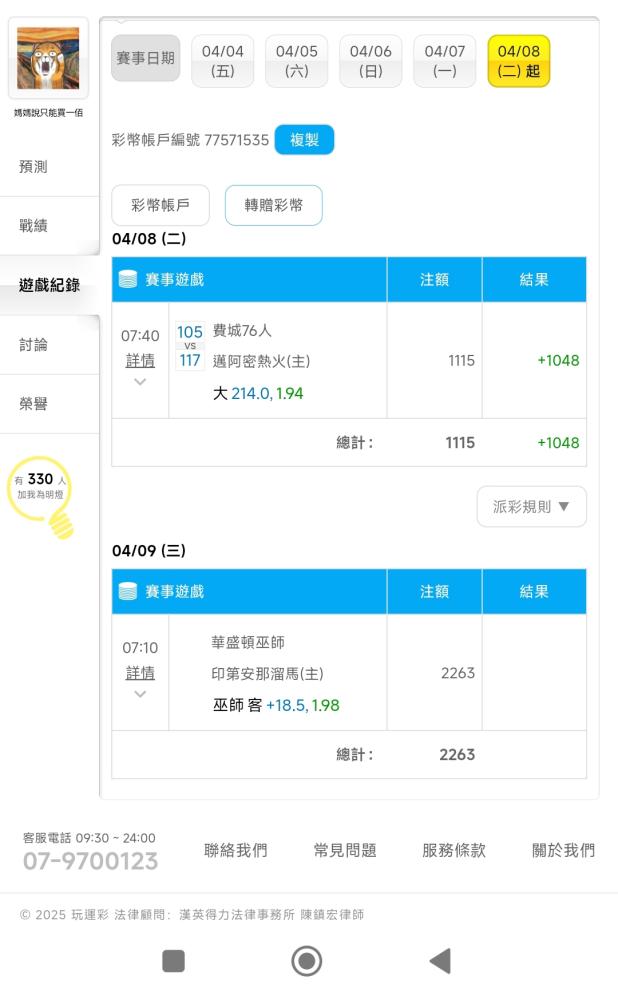
Task: Open 詳情 link for the 07:40 game
Action: coord(140,361)
